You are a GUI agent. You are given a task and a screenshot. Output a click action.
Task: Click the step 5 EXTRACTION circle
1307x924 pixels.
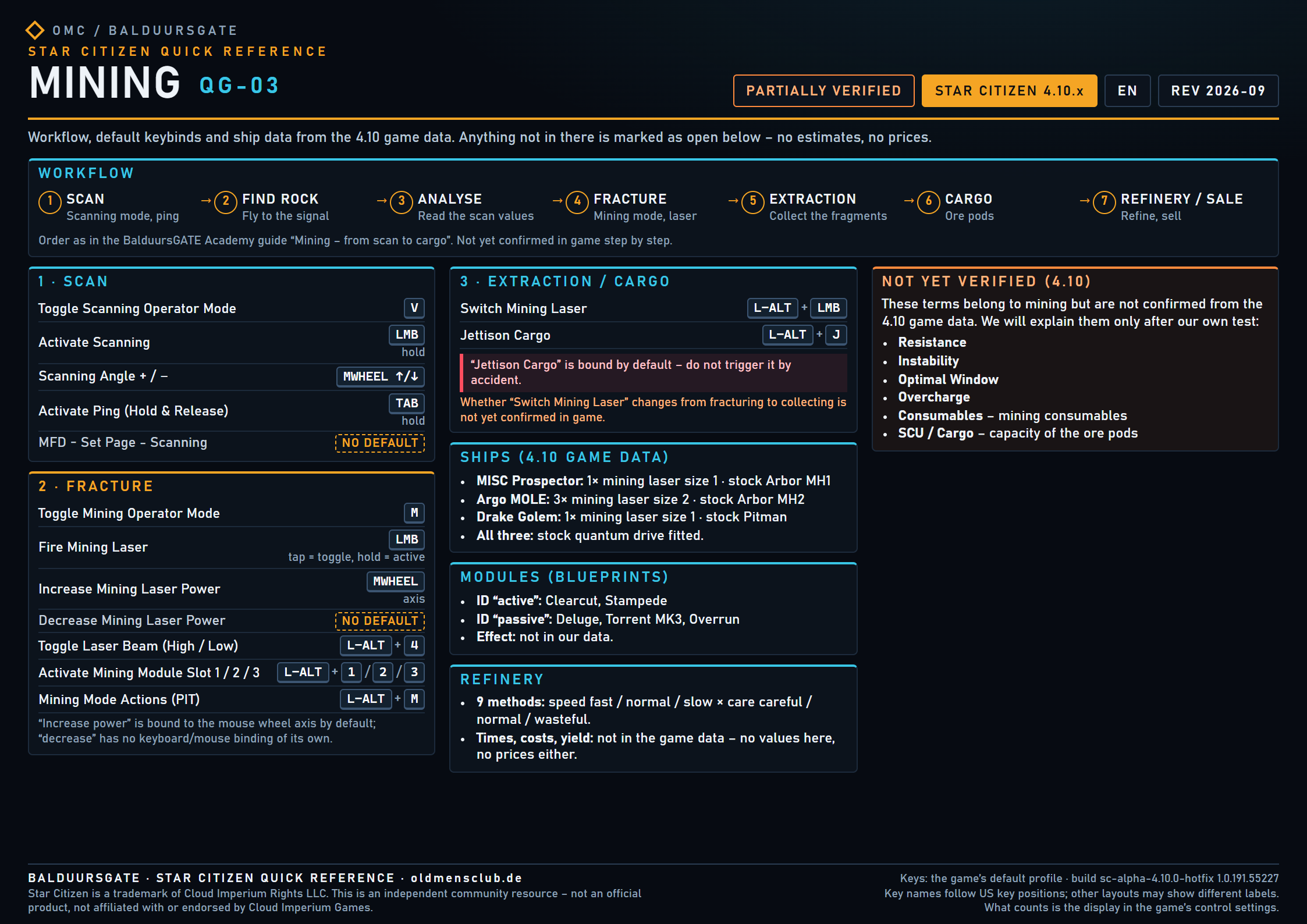[x=753, y=202]
